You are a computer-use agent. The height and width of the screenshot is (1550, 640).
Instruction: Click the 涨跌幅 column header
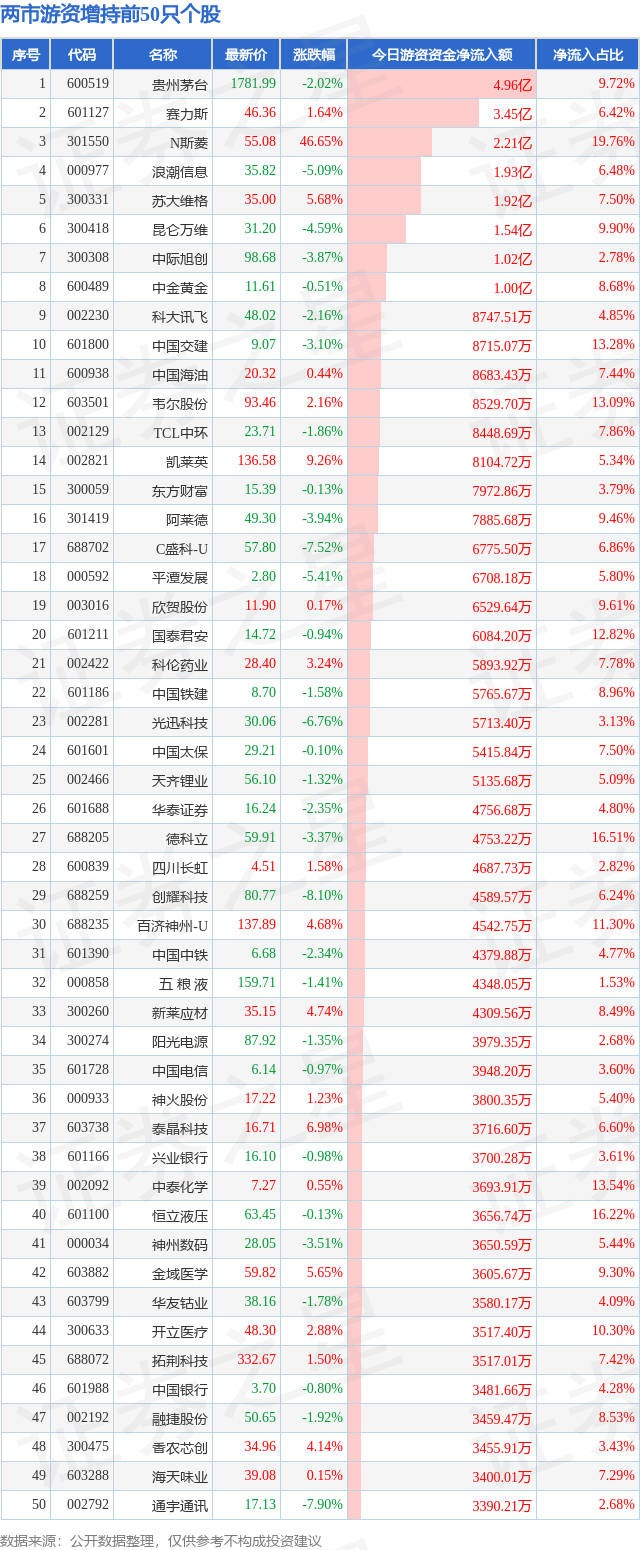(313, 55)
